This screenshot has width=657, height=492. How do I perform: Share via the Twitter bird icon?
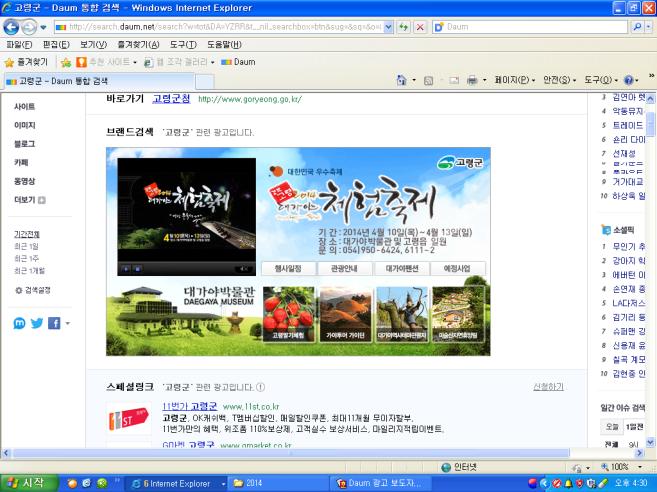[37, 323]
